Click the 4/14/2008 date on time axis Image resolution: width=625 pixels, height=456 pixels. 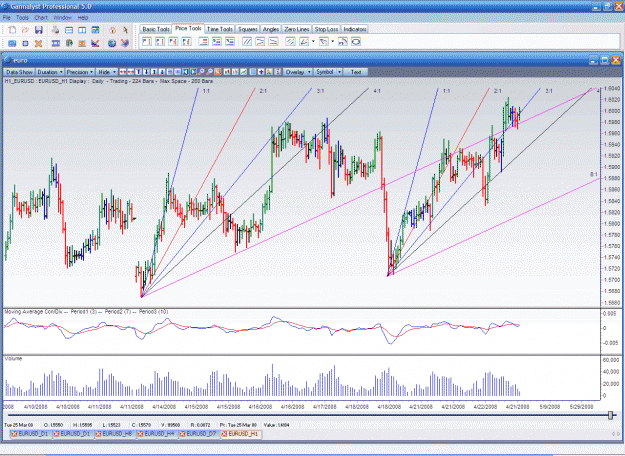pyautogui.click(x=164, y=407)
